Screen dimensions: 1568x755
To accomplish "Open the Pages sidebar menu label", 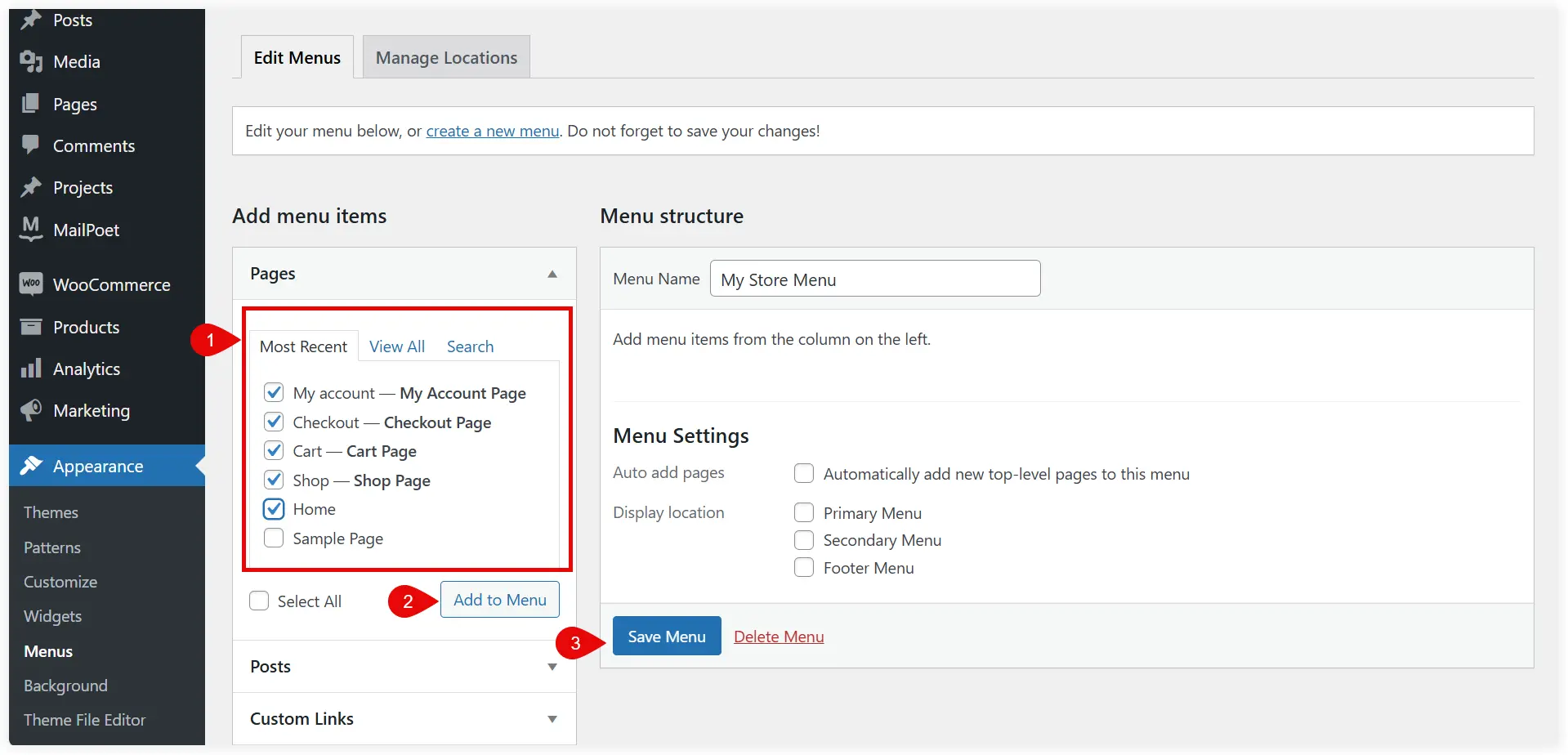I will 75,105.
